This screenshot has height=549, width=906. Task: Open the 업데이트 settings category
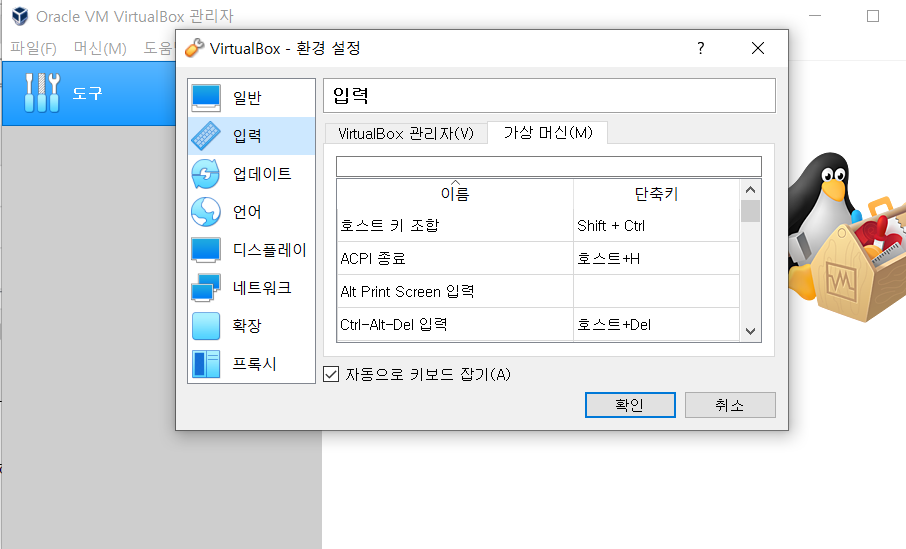(252, 174)
